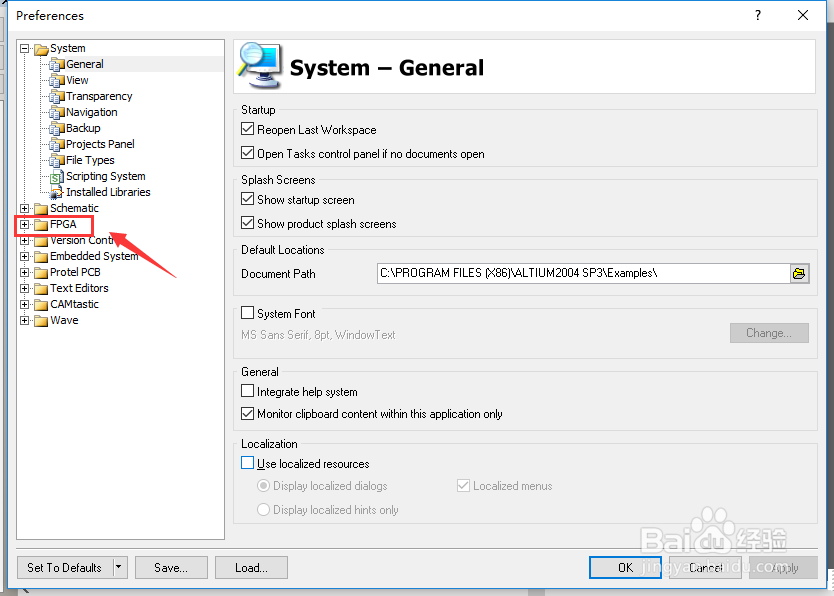Close the Preferences dialog
The image size is (834, 596).
[x=803, y=15]
